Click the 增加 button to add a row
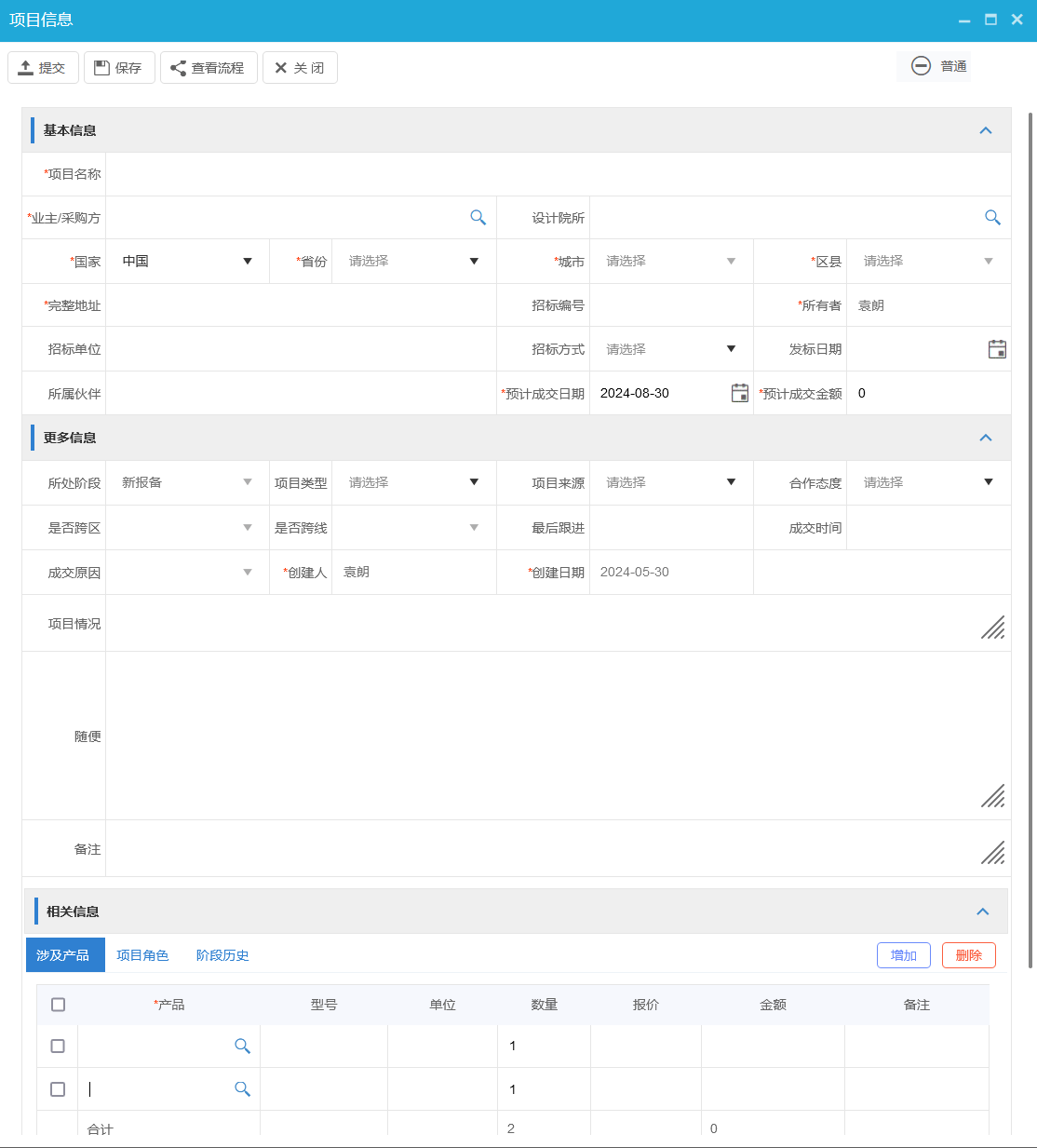The image size is (1037, 1148). (903, 954)
